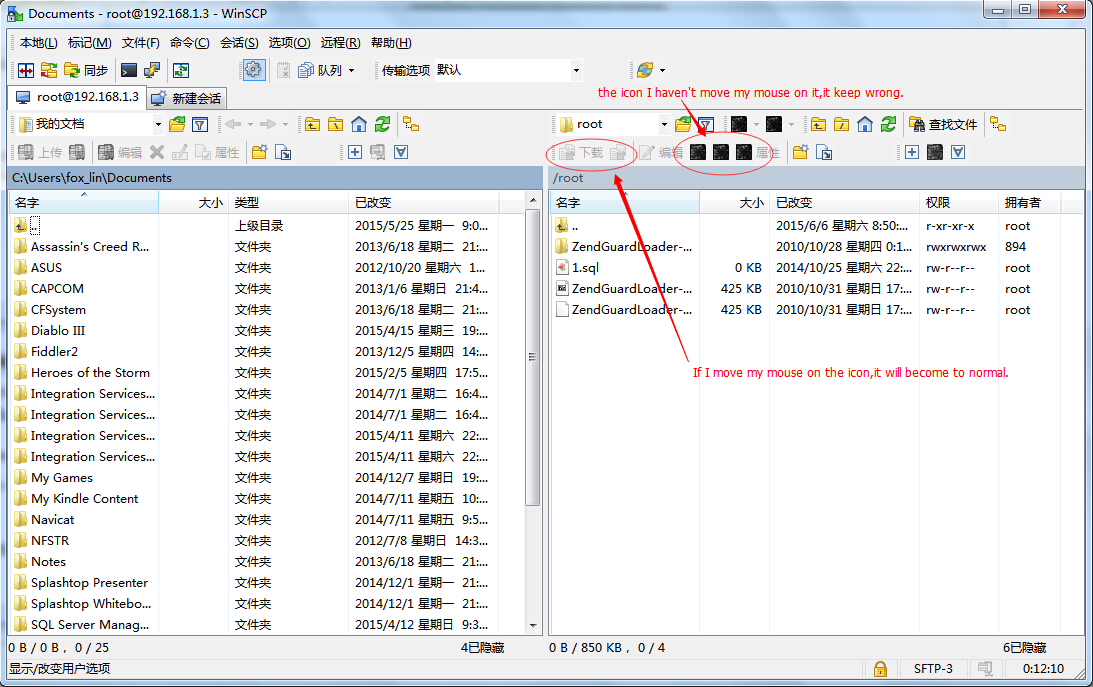
Task: Click the 查找文件 find files button
Action: tap(943, 124)
